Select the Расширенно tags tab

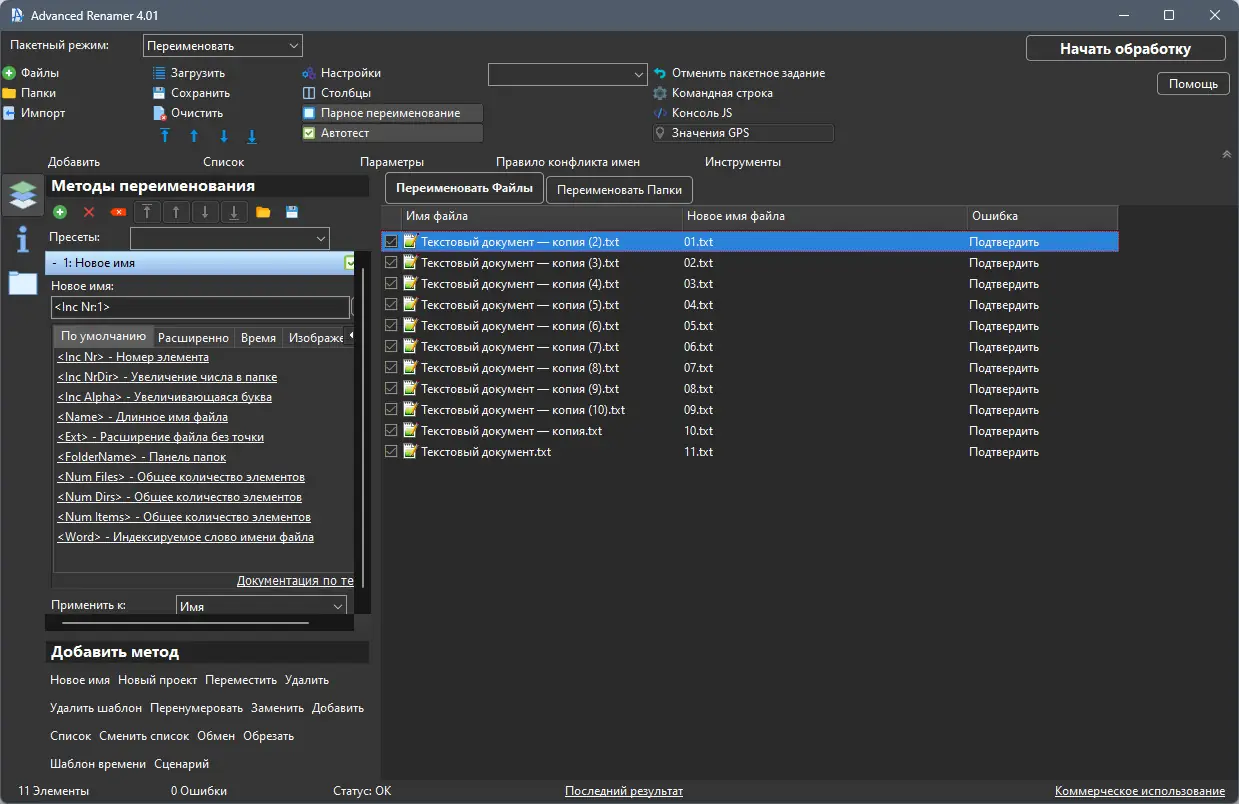pyautogui.click(x=193, y=338)
